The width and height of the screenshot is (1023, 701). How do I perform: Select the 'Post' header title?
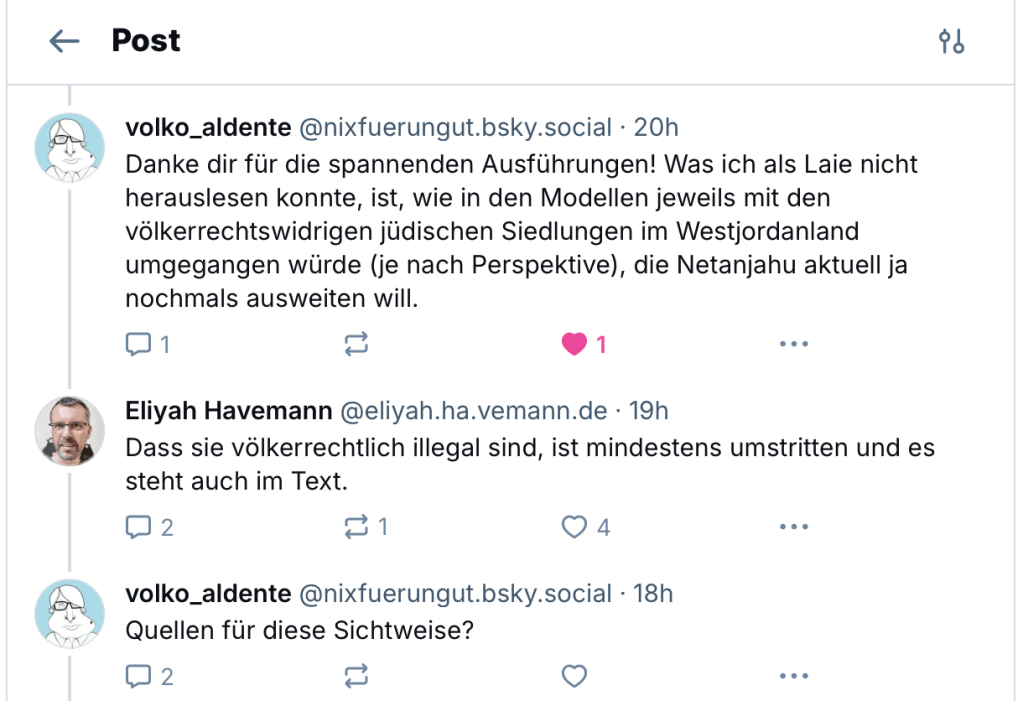point(146,41)
